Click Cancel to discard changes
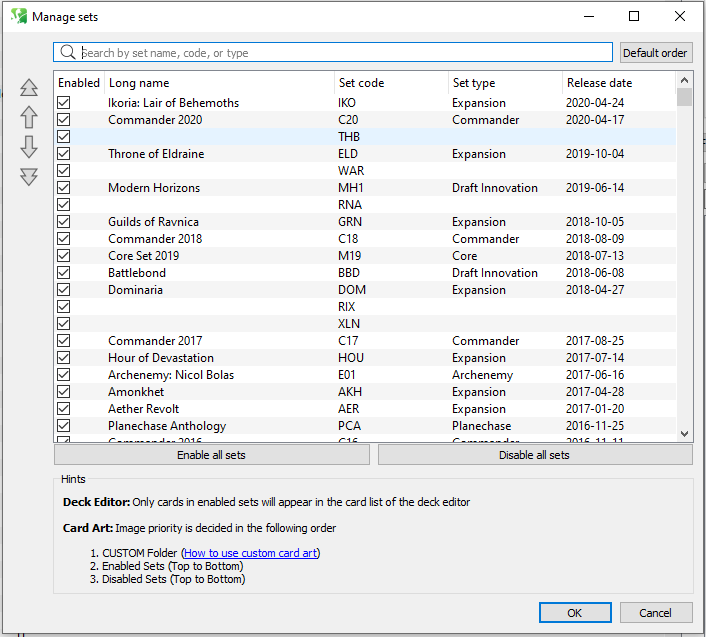The height and width of the screenshot is (637, 706). (656, 613)
